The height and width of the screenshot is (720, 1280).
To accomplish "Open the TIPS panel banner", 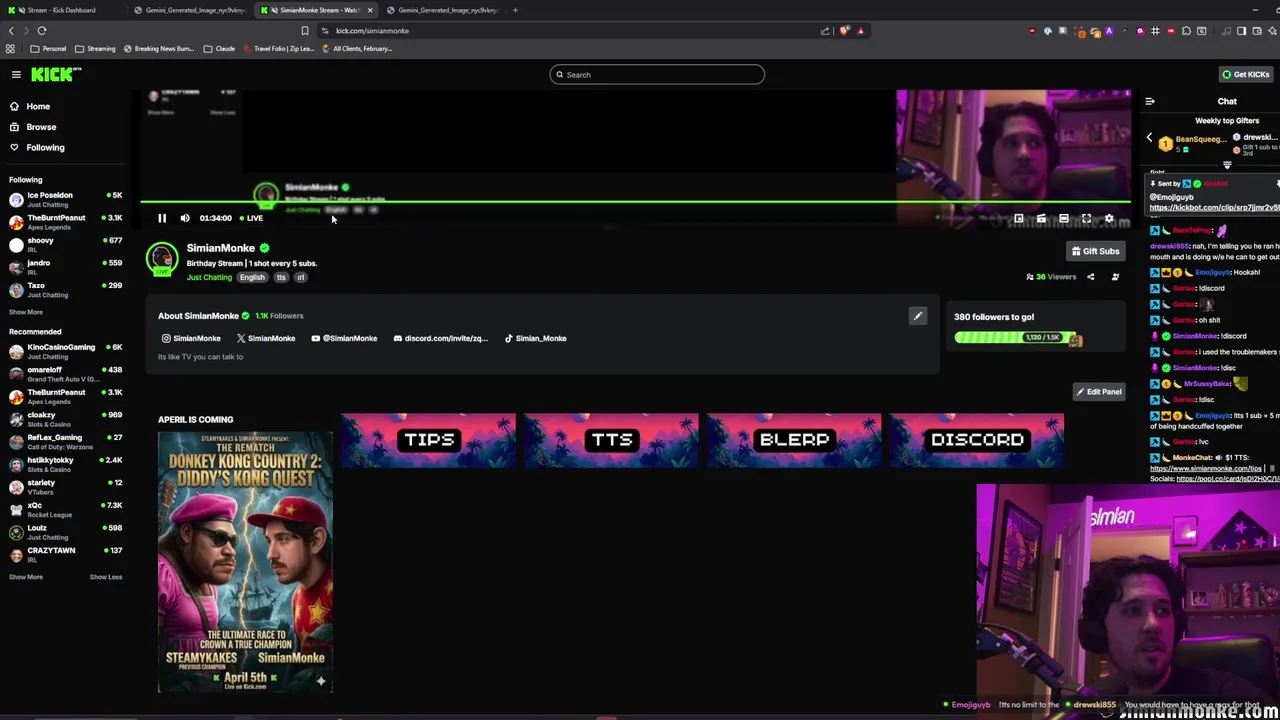I will pos(428,440).
